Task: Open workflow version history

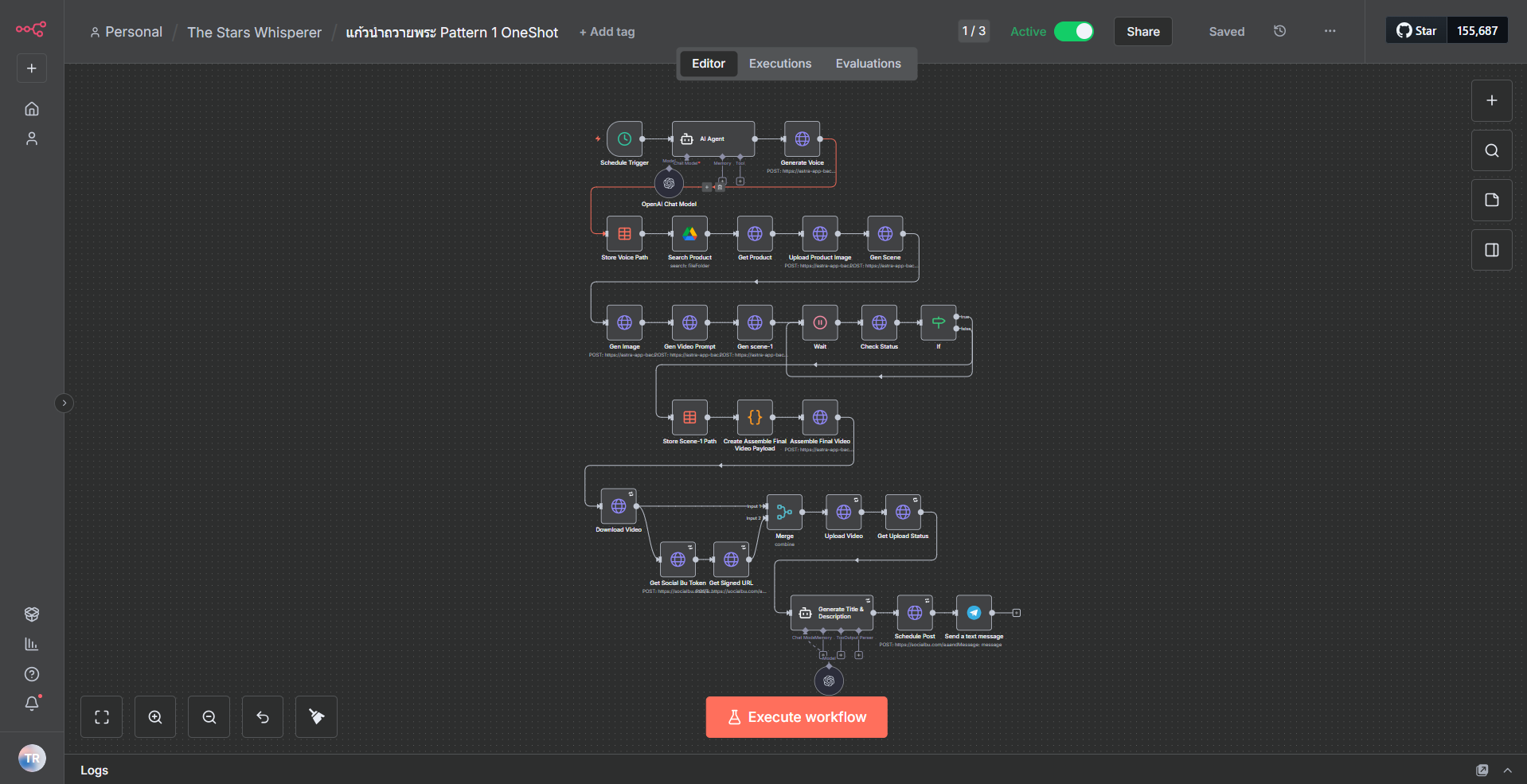Action: coord(1279,31)
